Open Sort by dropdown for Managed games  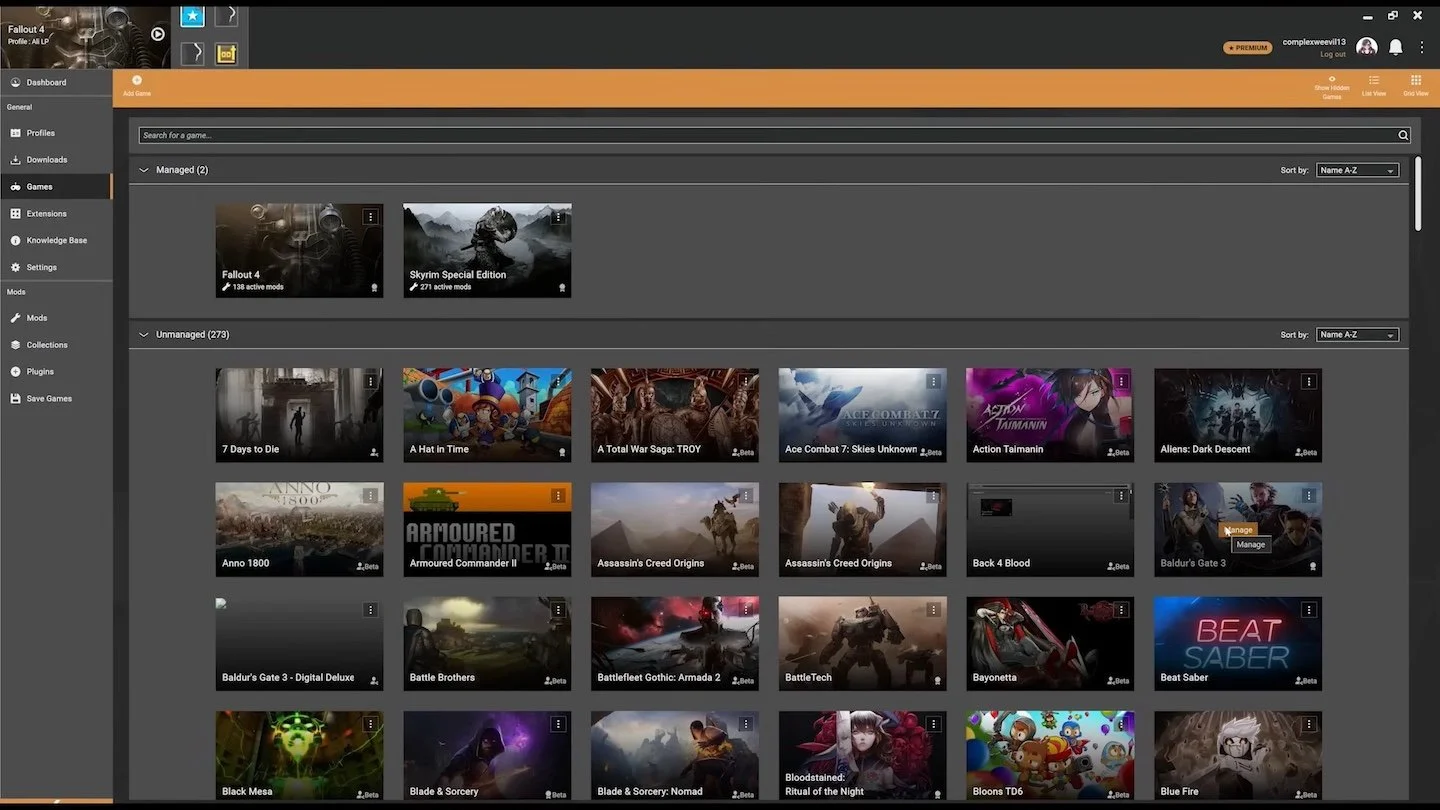click(x=1357, y=170)
